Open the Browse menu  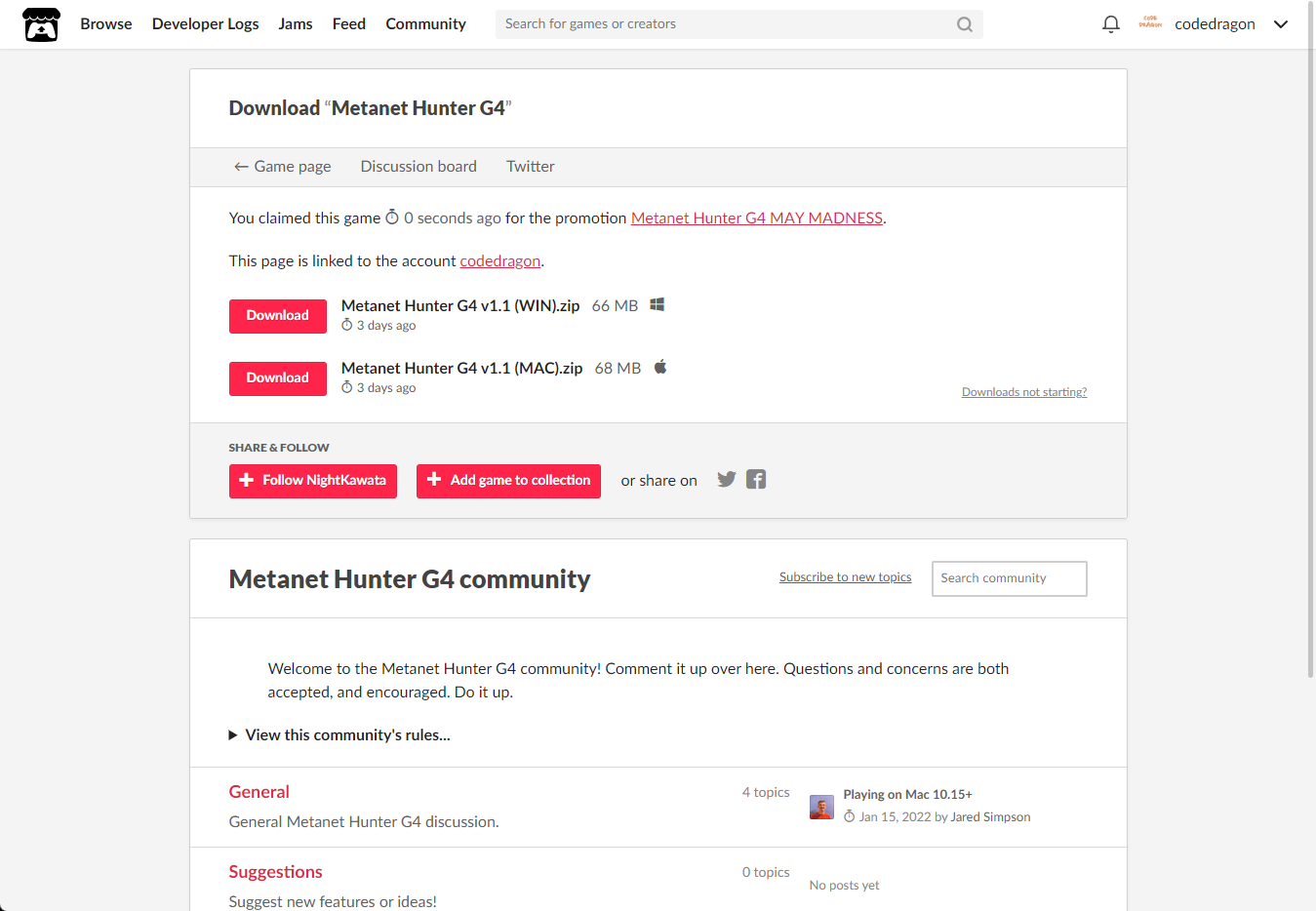pyautogui.click(x=106, y=24)
